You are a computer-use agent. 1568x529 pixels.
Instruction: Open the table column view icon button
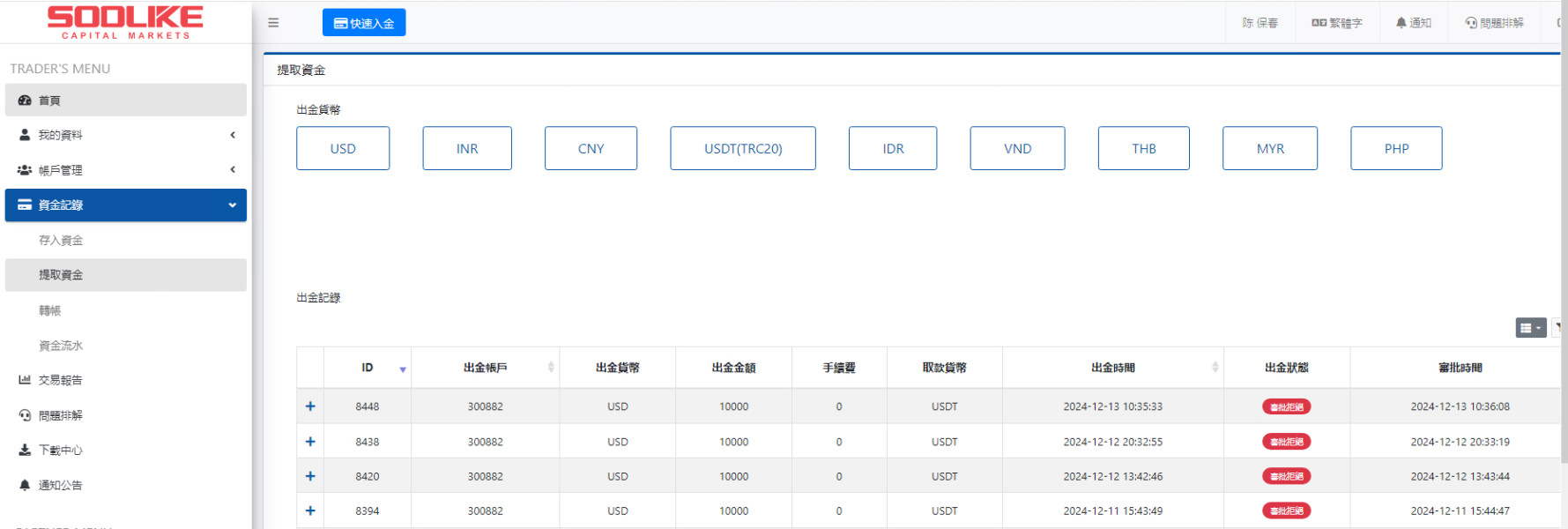coord(1530,328)
